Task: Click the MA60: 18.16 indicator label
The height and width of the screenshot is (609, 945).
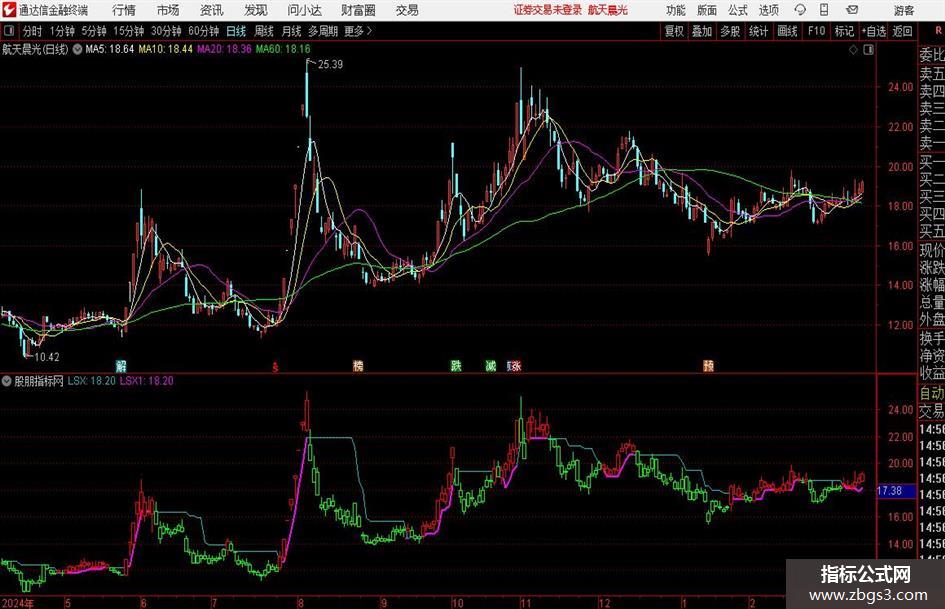Action: coord(283,49)
